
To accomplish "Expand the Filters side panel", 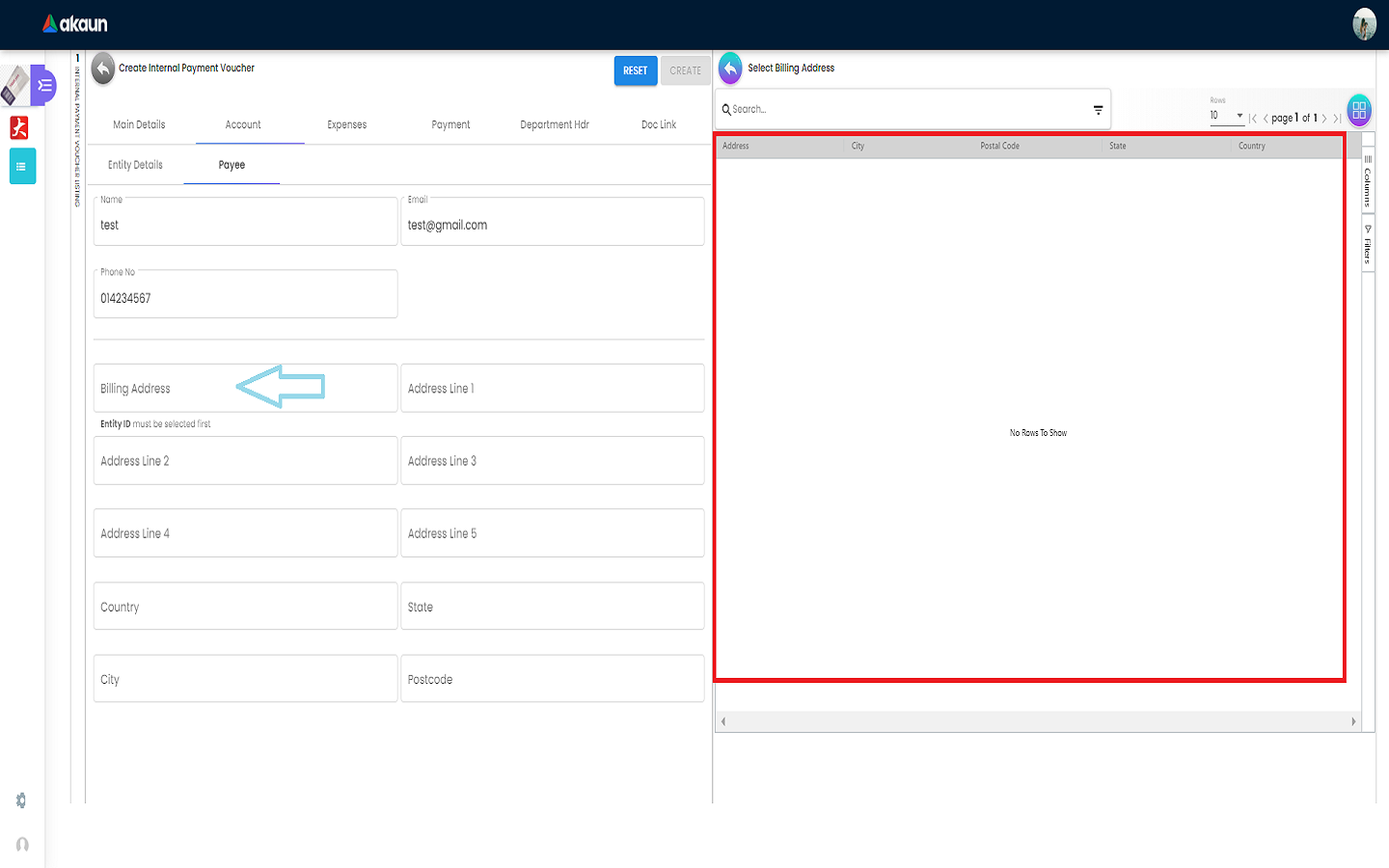I will coord(1368,245).
